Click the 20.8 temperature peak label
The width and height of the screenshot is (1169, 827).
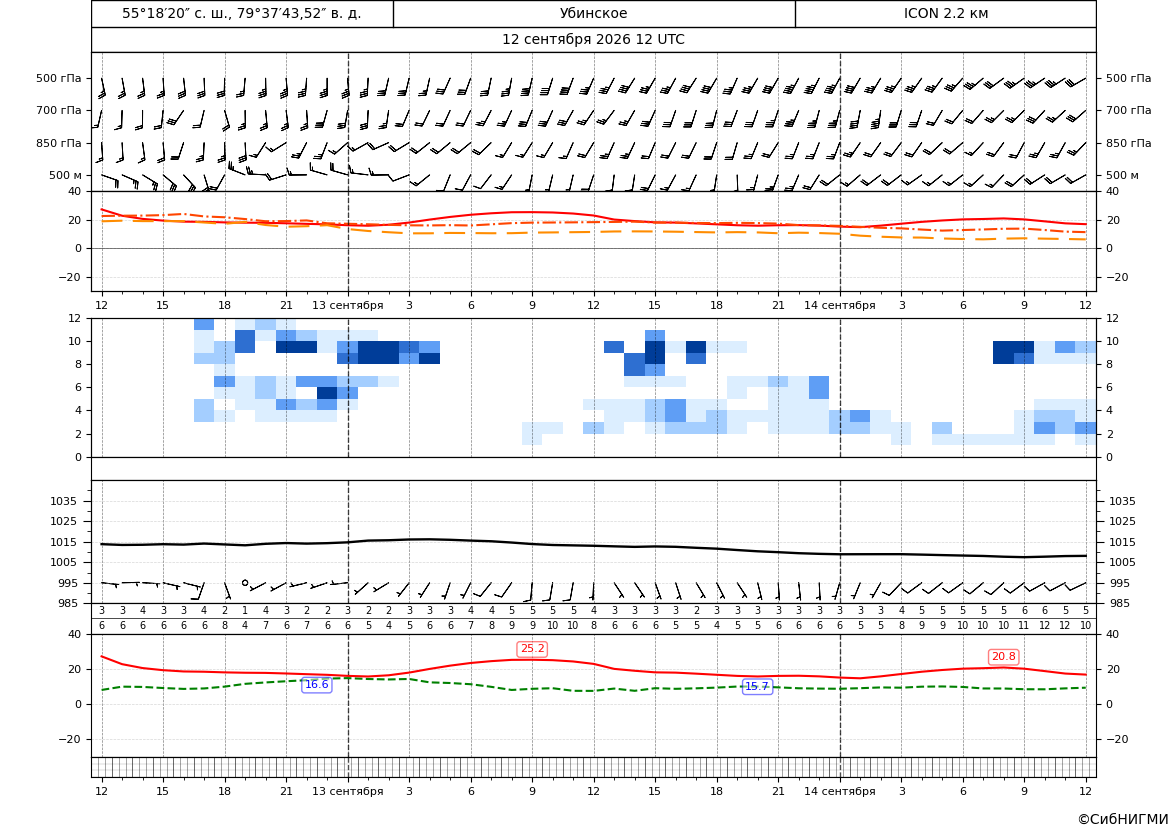pyautogui.click(x=1003, y=657)
